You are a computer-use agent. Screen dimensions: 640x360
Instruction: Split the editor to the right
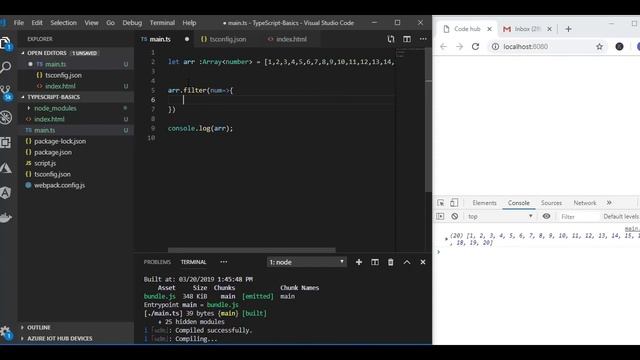(x=407, y=39)
